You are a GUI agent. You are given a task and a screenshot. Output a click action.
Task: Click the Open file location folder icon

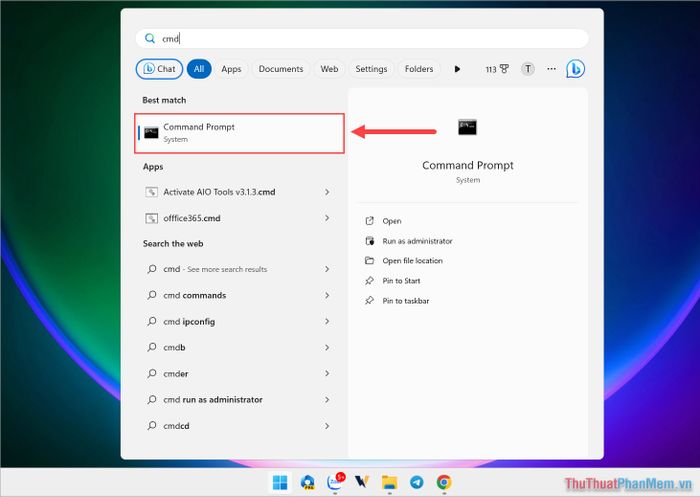[369, 260]
